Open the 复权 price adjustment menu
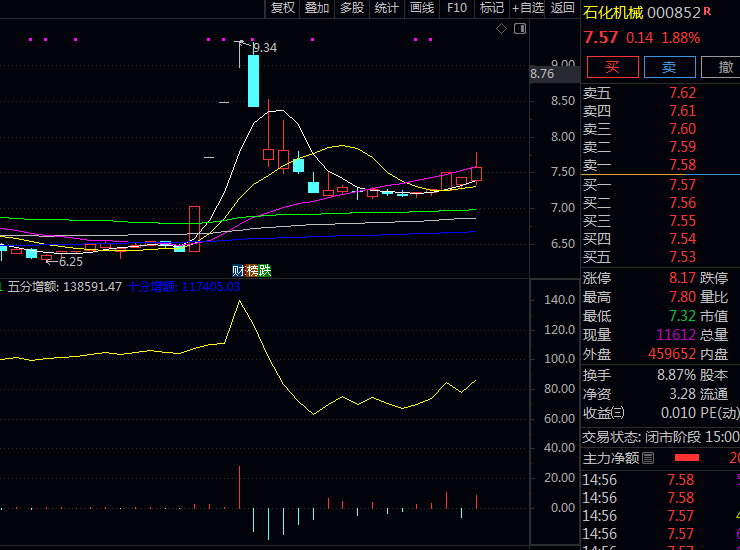Viewport: 740px width, 550px height. [283, 8]
